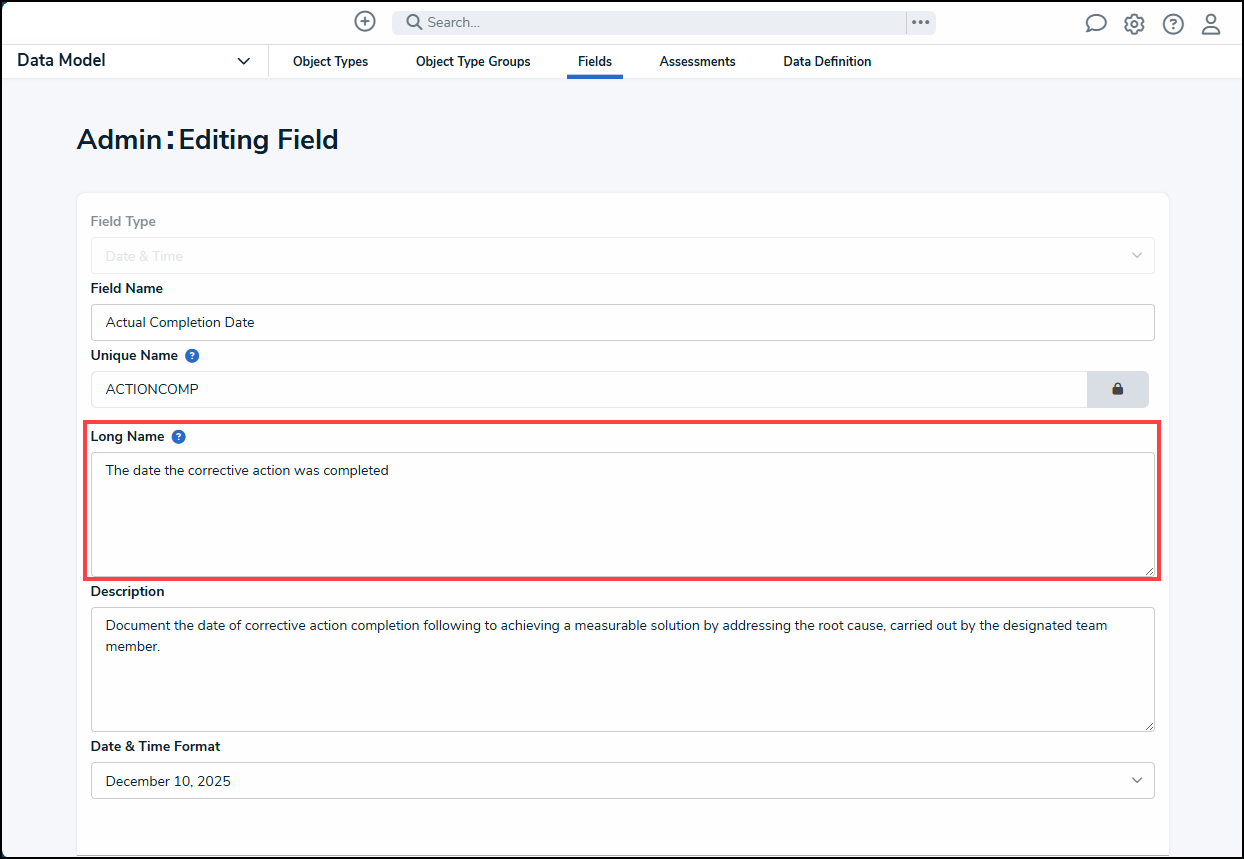Expand the Field Type dropdown
The height and width of the screenshot is (859, 1244).
[622, 256]
